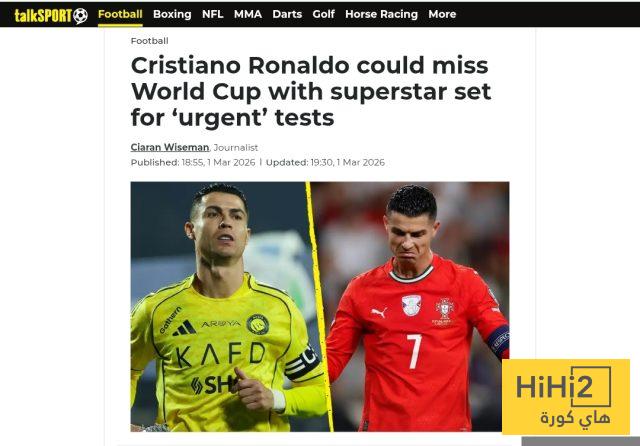Open author Ciaran Wiseman's profile
640x446 pixels.
pos(170,147)
